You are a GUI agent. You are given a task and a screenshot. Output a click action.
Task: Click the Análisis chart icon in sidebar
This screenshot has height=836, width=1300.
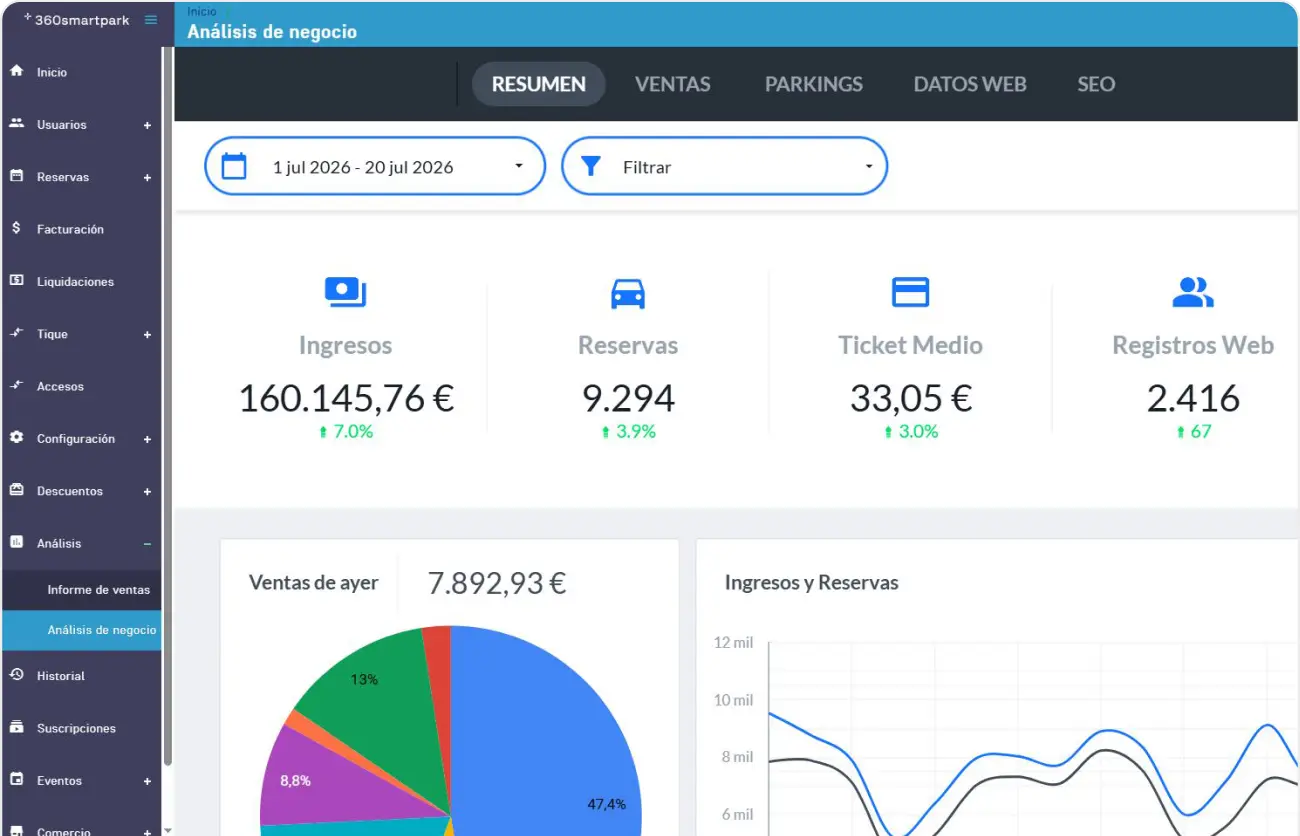(16, 542)
